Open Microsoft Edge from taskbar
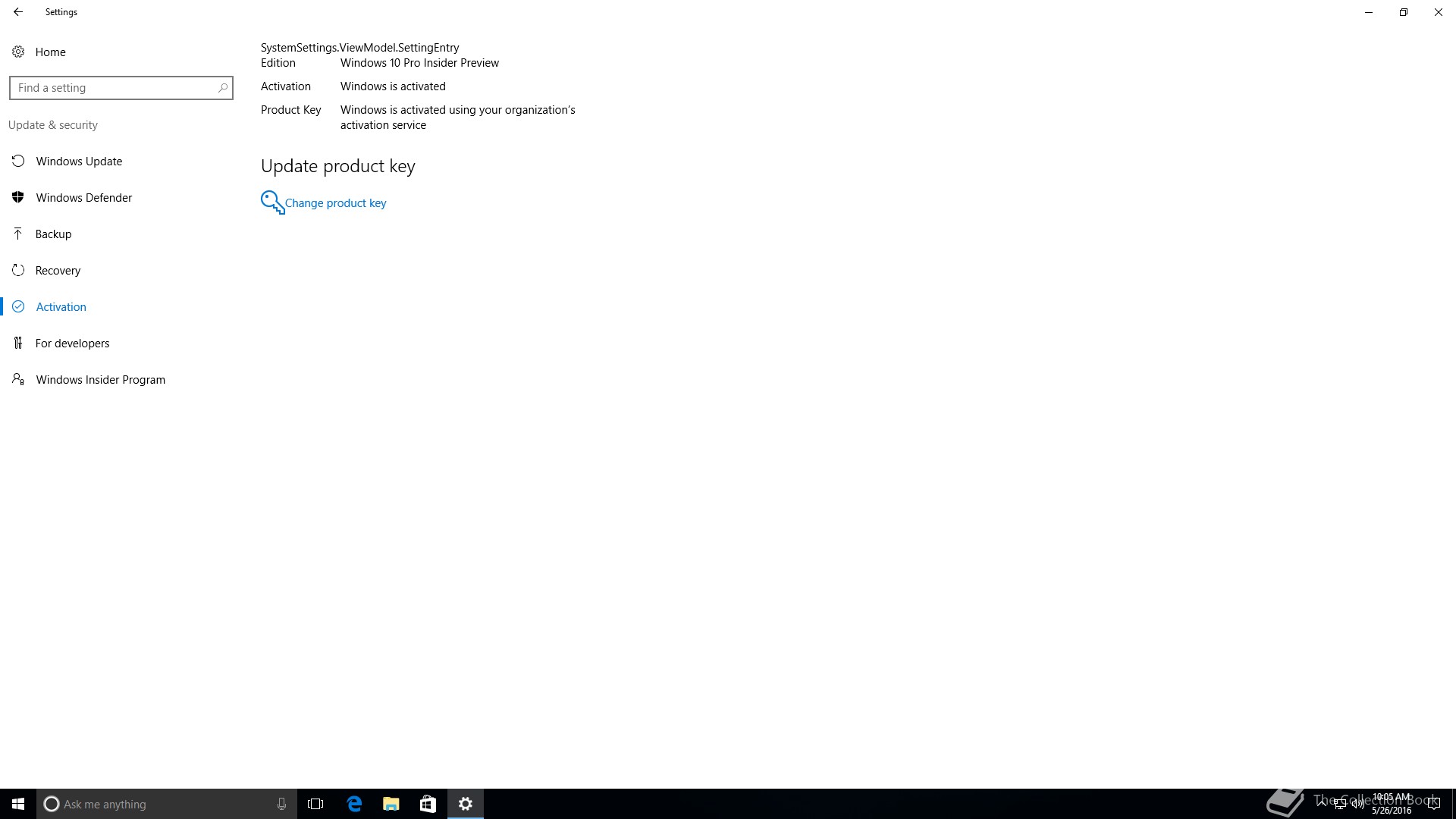 pyautogui.click(x=354, y=804)
